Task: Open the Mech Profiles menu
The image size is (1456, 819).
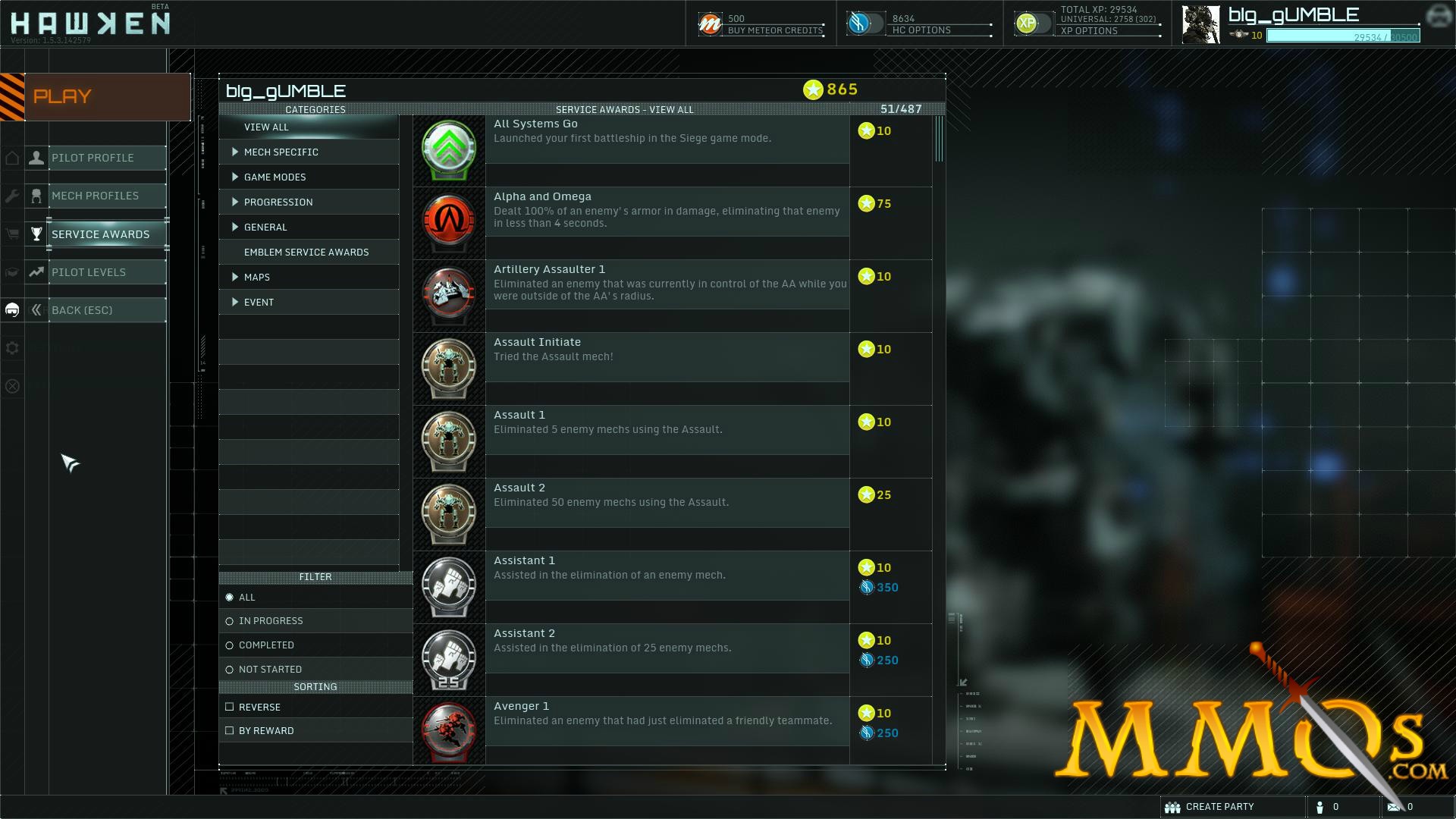Action: [107, 196]
